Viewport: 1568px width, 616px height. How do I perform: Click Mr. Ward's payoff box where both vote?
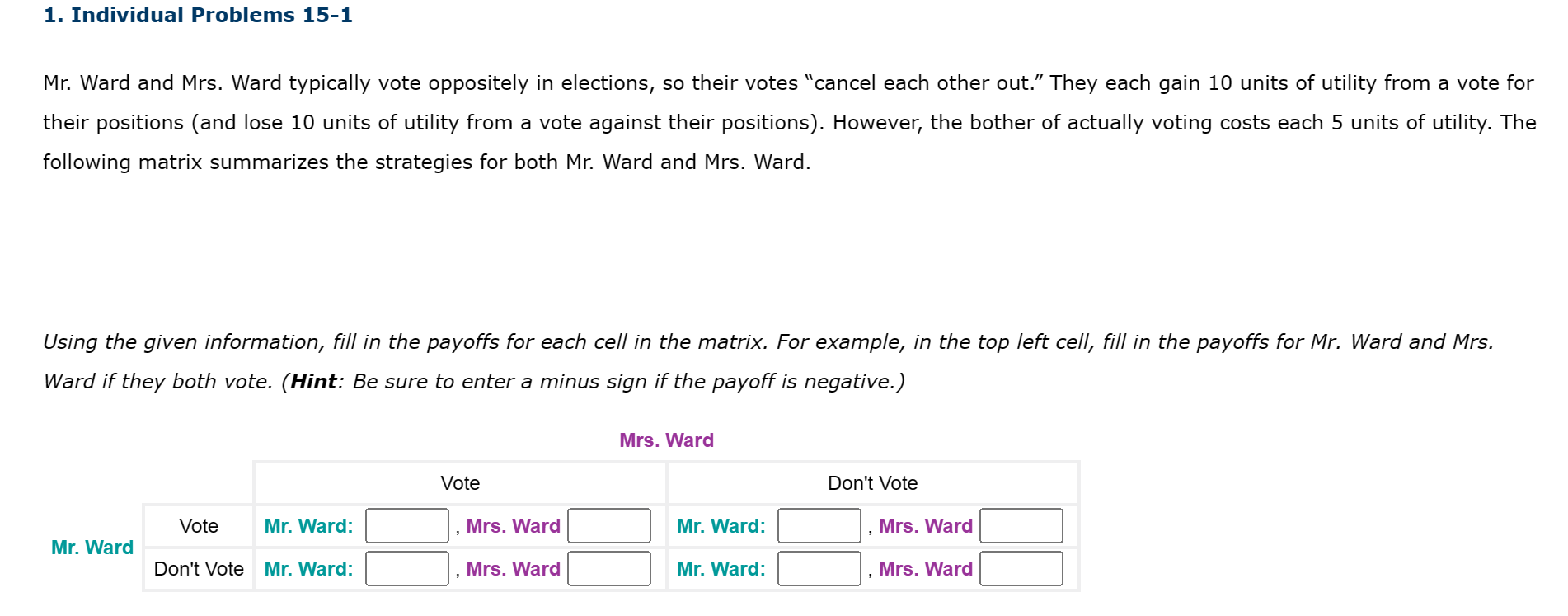(x=406, y=525)
